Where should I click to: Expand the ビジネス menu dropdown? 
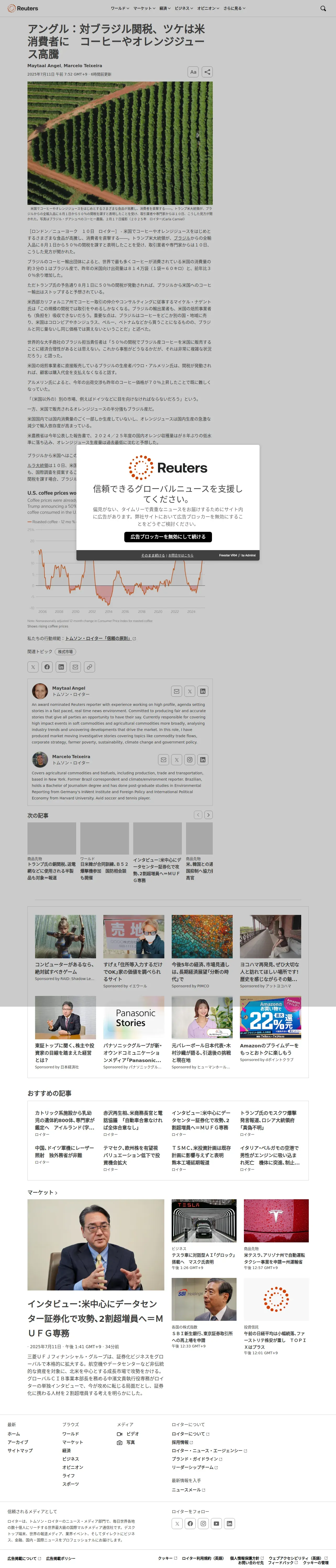click(x=184, y=9)
